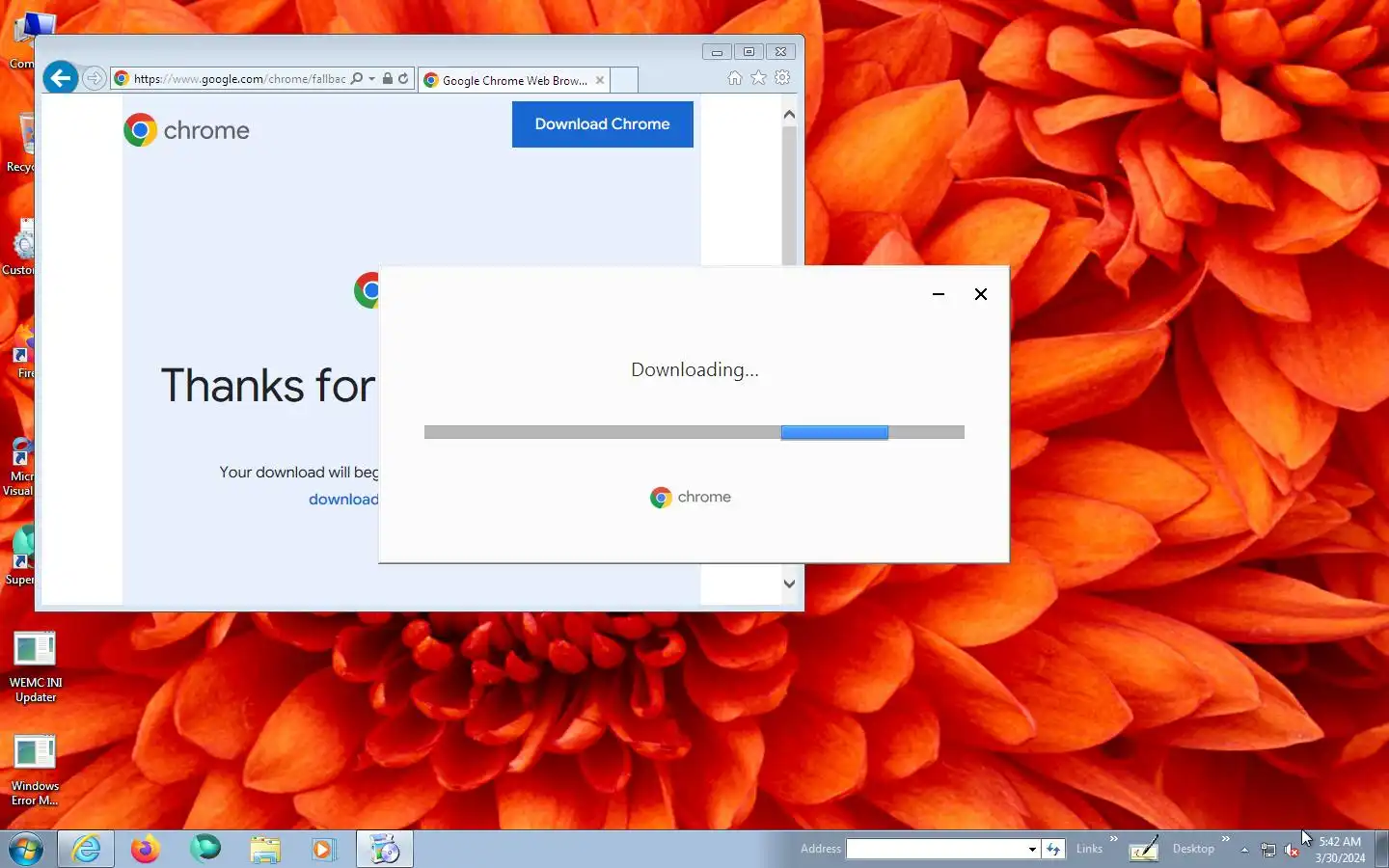
Task: Open Windows Error M... desktop shortcut
Action: [x=36, y=770]
